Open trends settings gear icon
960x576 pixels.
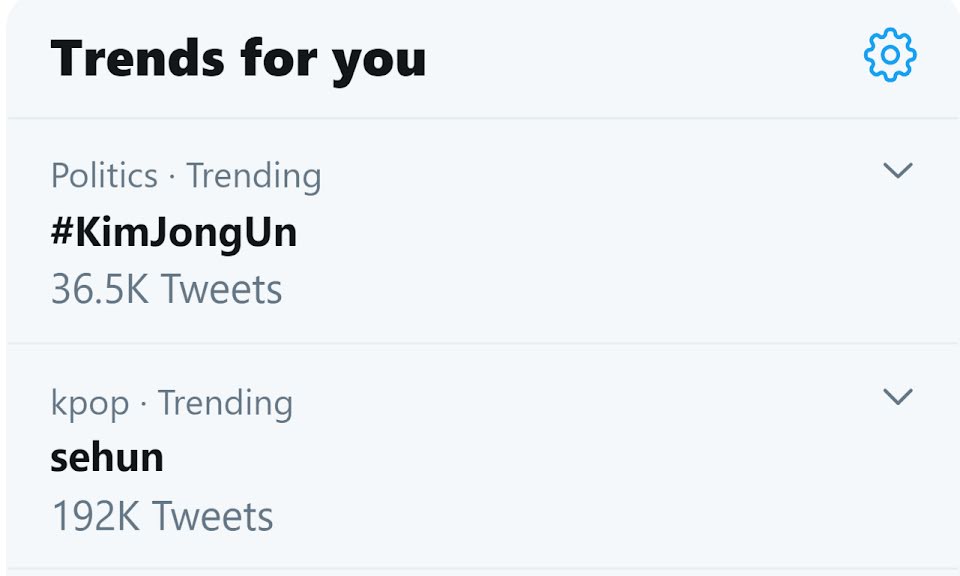click(889, 56)
